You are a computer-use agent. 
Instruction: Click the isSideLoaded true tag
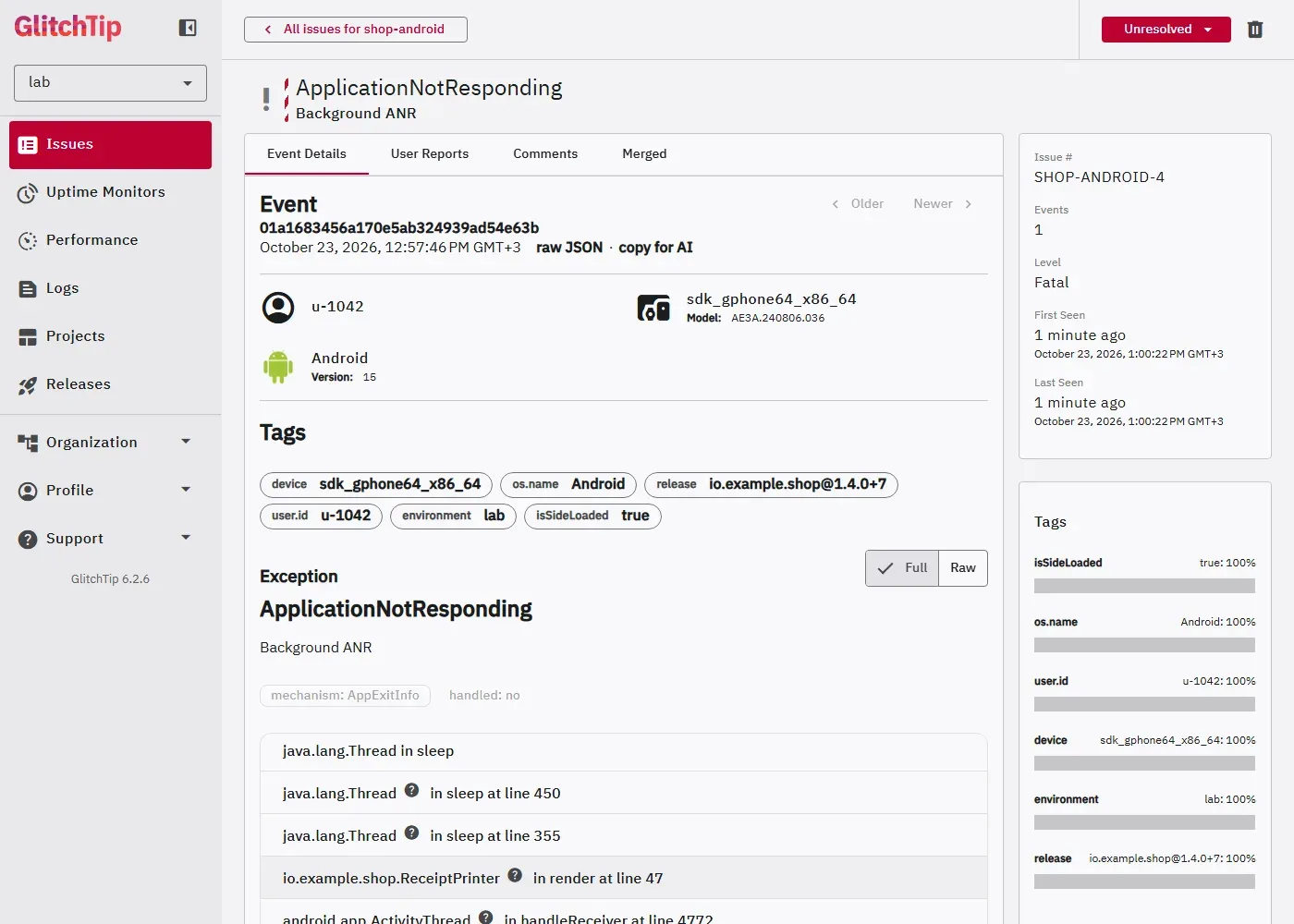point(592,516)
